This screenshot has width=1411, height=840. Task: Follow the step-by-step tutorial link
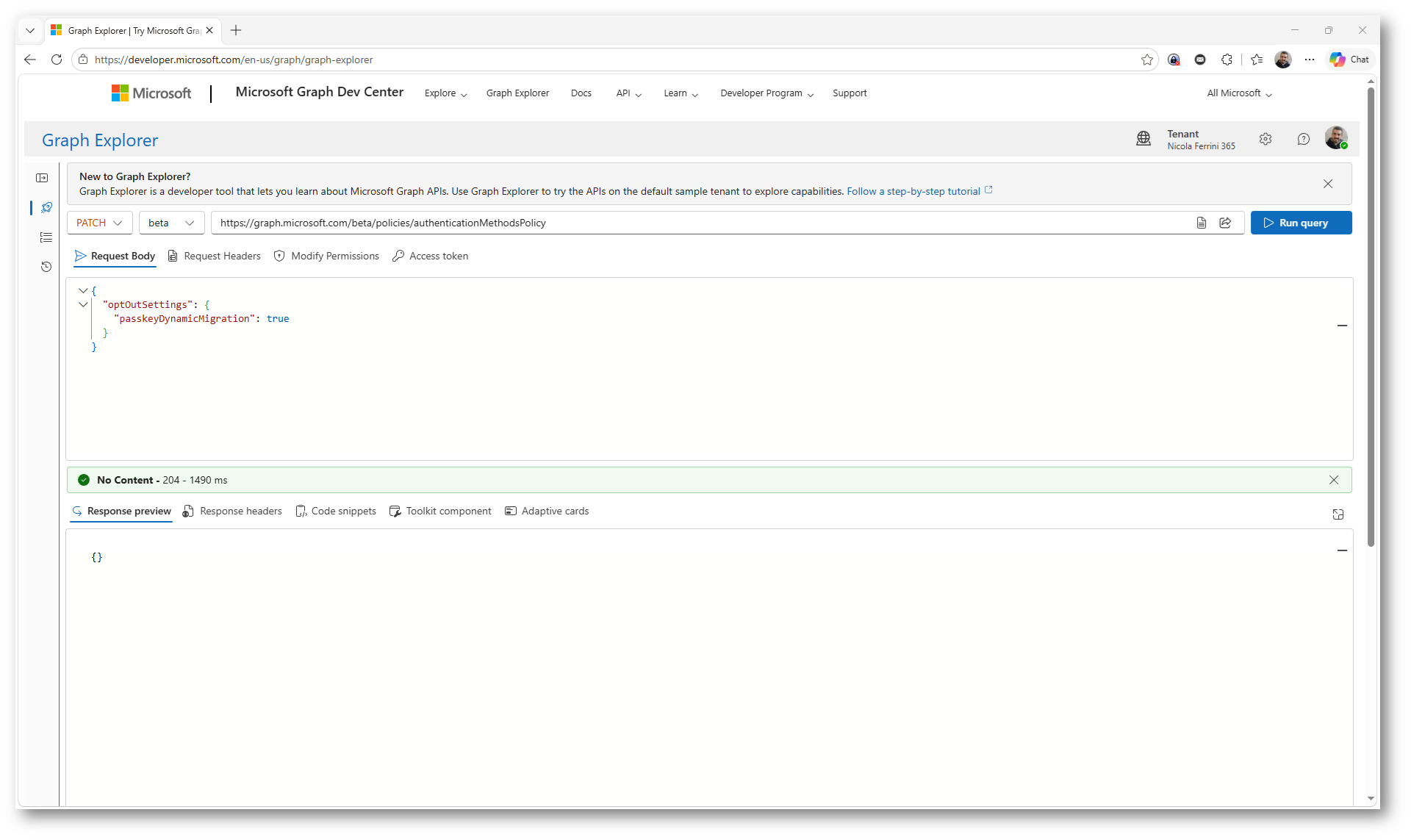[x=919, y=191]
